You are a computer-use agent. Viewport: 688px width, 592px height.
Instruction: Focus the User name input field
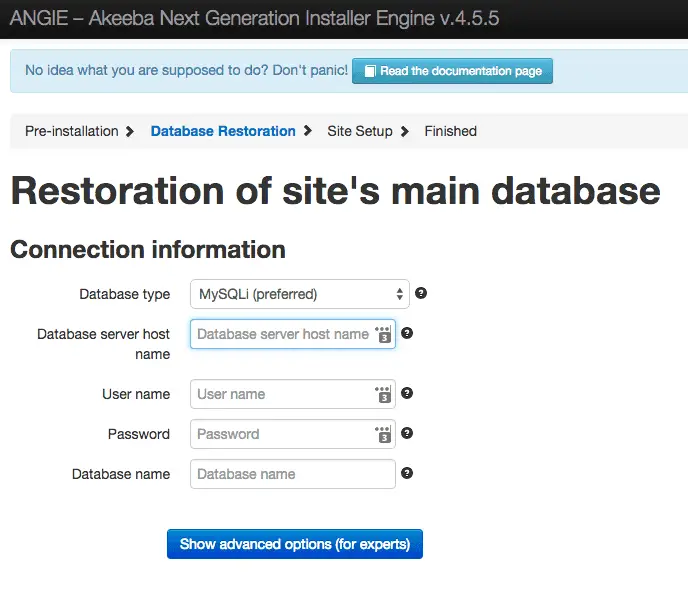pos(293,394)
